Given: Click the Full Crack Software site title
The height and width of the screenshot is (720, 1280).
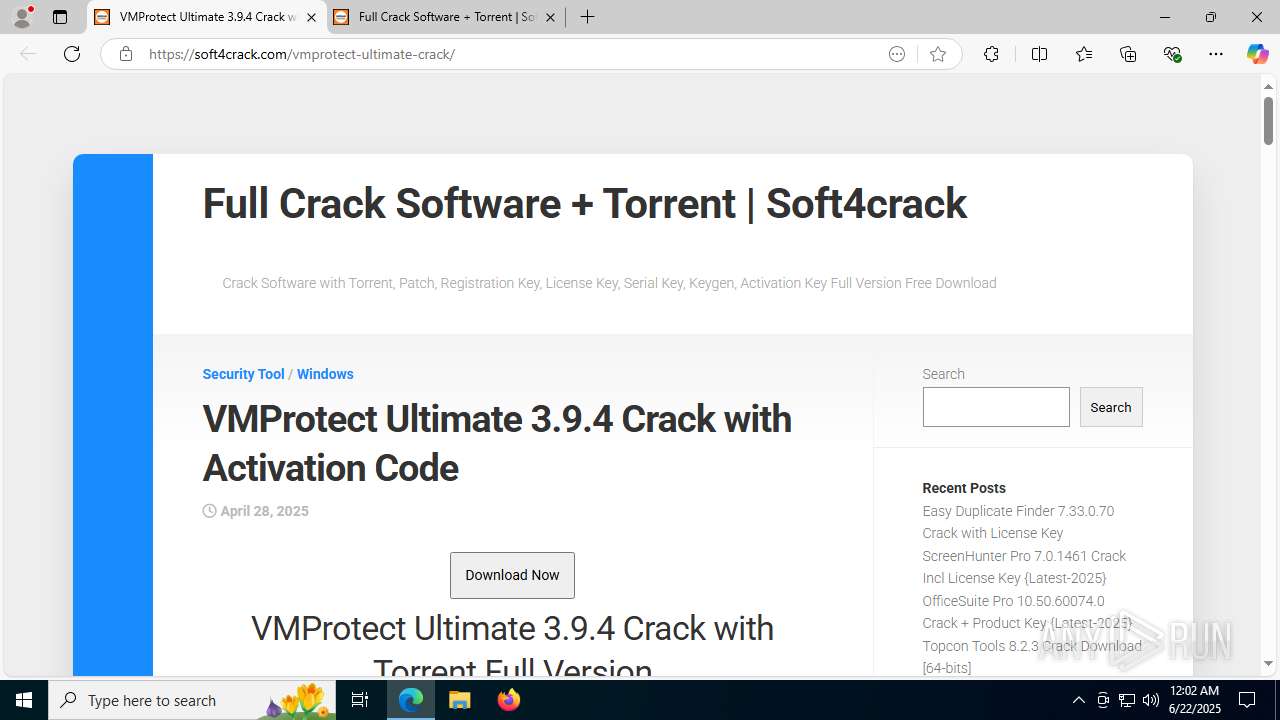Looking at the screenshot, I should point(584,204).
